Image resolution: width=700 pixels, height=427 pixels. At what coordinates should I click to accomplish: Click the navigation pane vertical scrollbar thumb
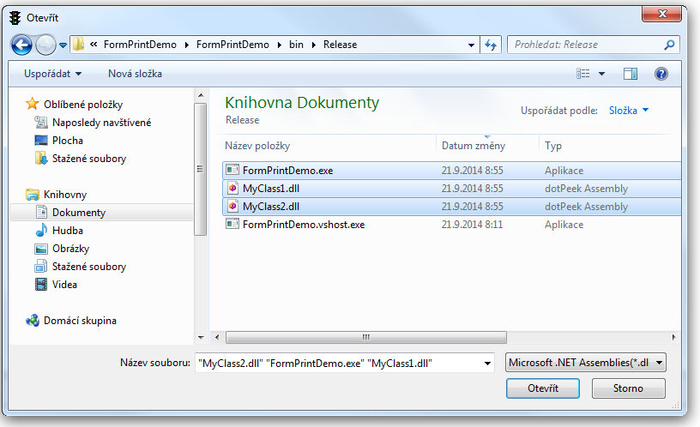coord(200,169)
